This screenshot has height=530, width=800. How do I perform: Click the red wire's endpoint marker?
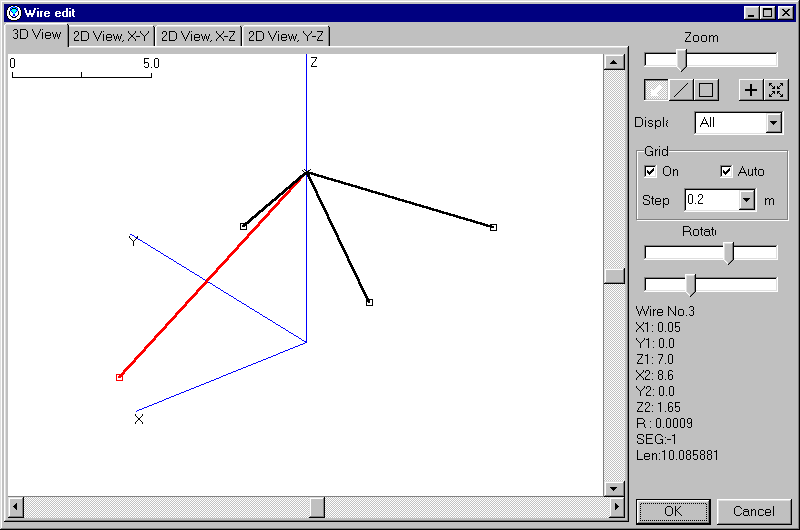[119, 377]
